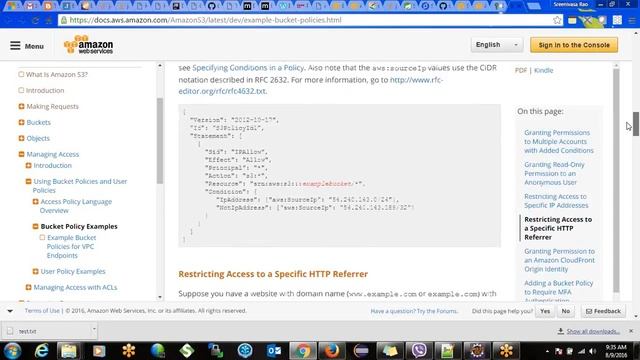Expand Managing Access with ACLs node

tap(28, 287)
